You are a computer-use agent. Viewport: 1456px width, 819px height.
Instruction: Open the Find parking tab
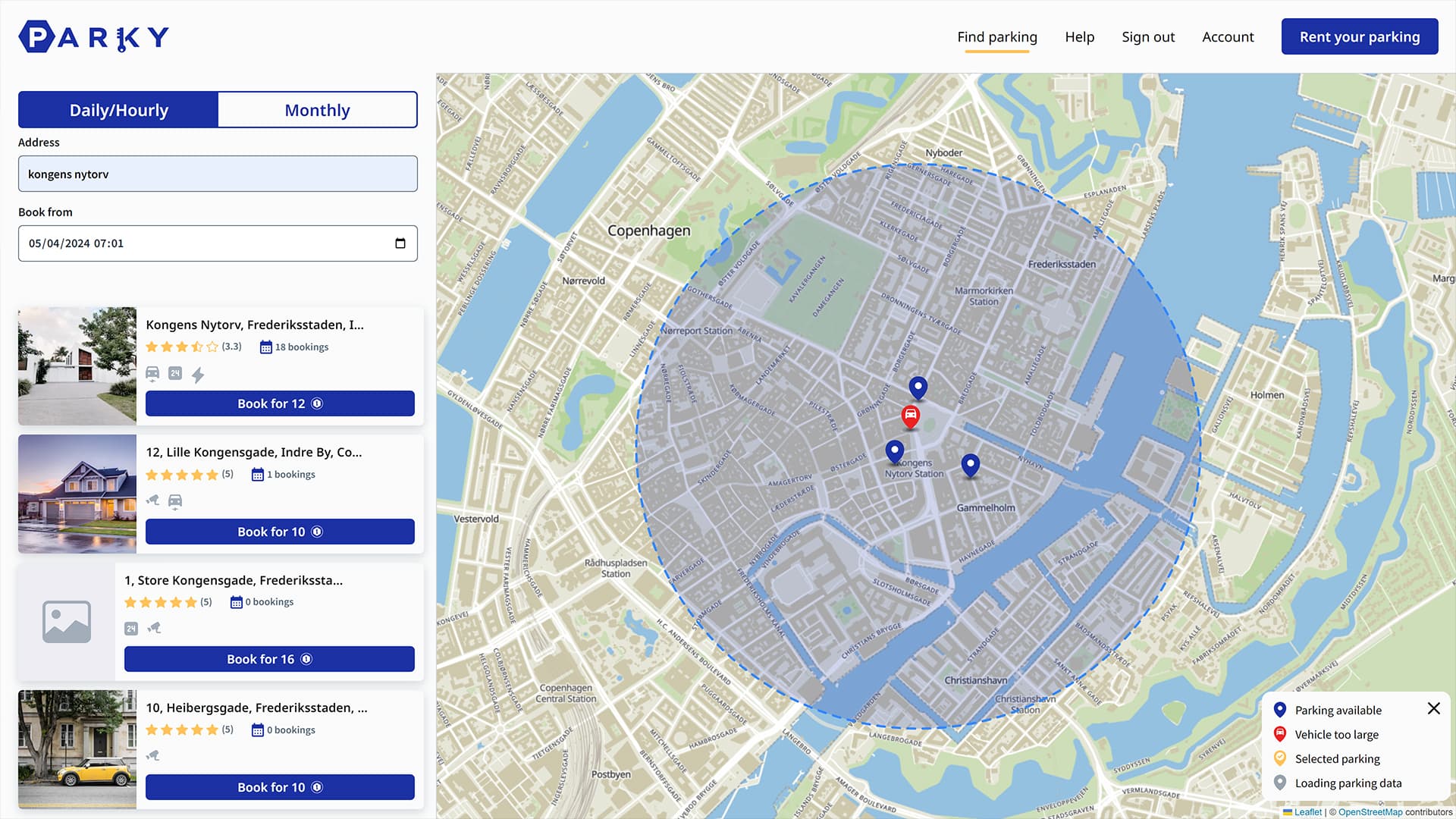[996, 37]
